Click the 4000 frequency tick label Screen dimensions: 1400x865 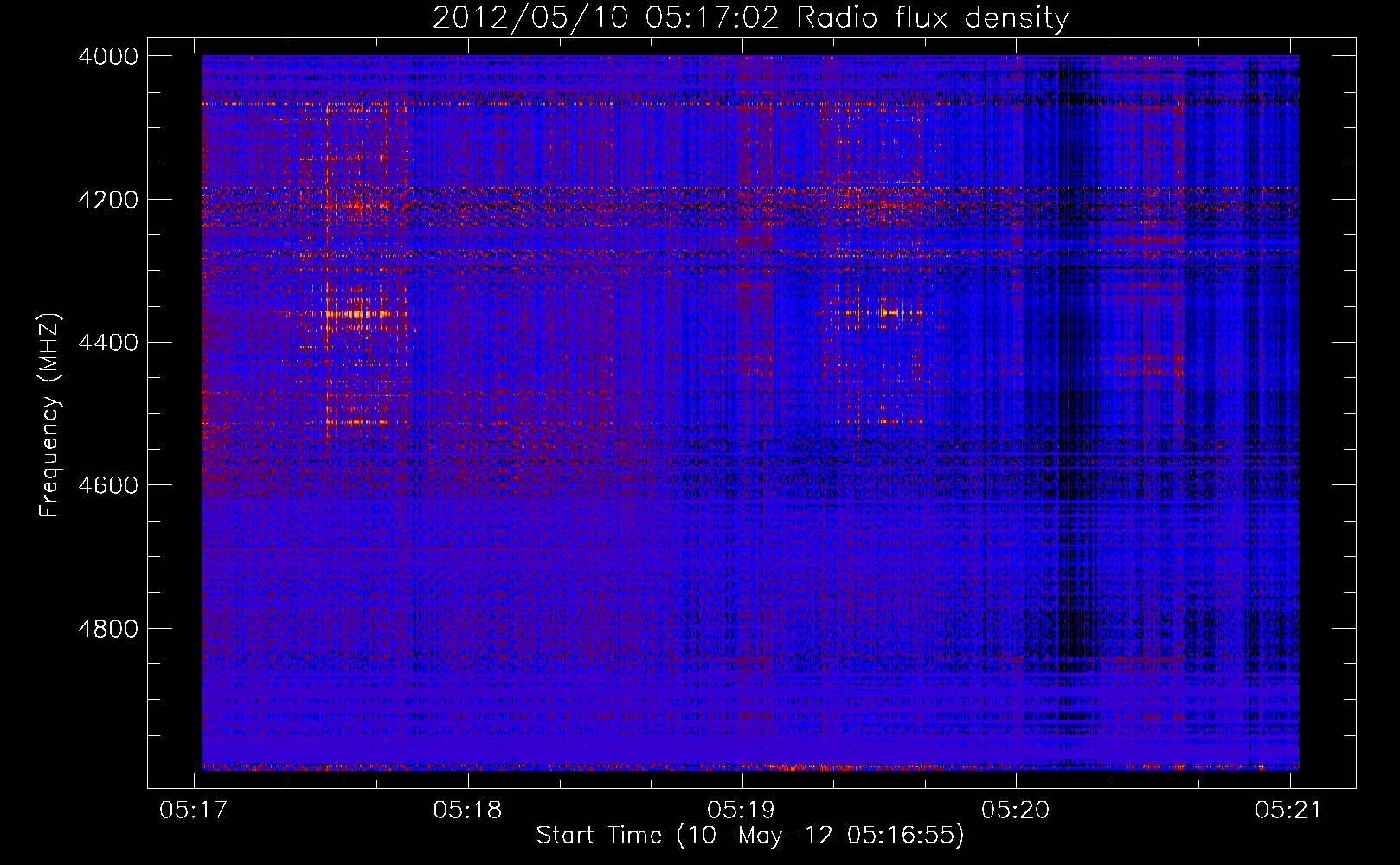(108, 56)
